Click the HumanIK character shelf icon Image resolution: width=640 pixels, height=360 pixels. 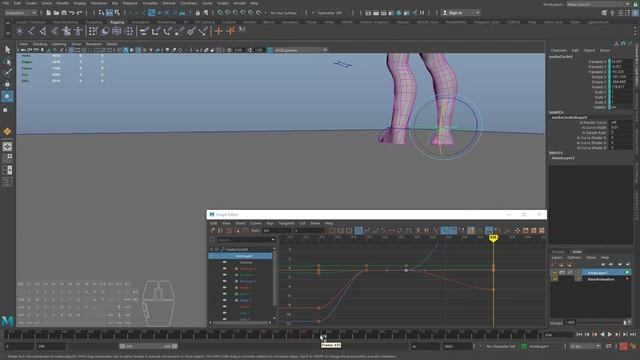(67, 31)
